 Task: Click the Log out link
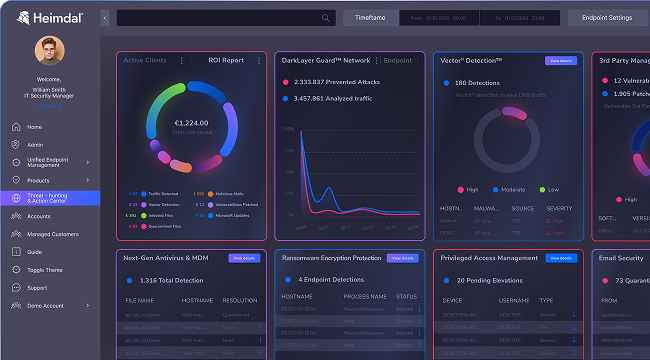click(x=50, y=106)
